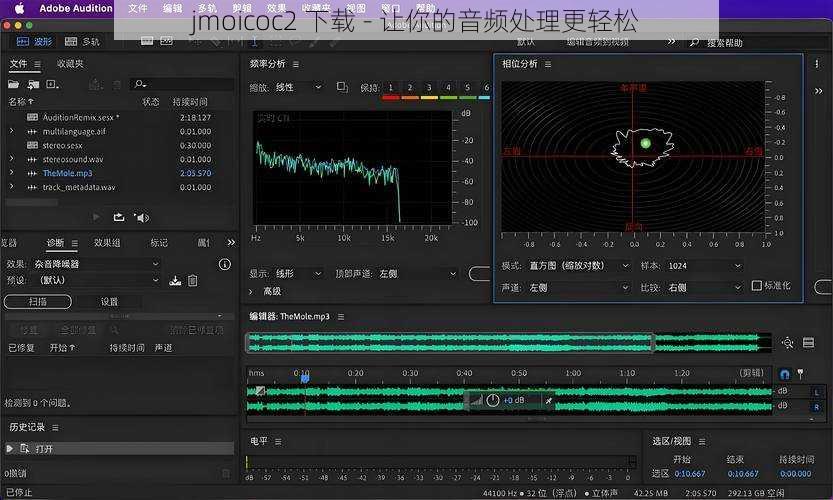Click the files panel search field
Viewport: 833px width, 500px height.
182,84
